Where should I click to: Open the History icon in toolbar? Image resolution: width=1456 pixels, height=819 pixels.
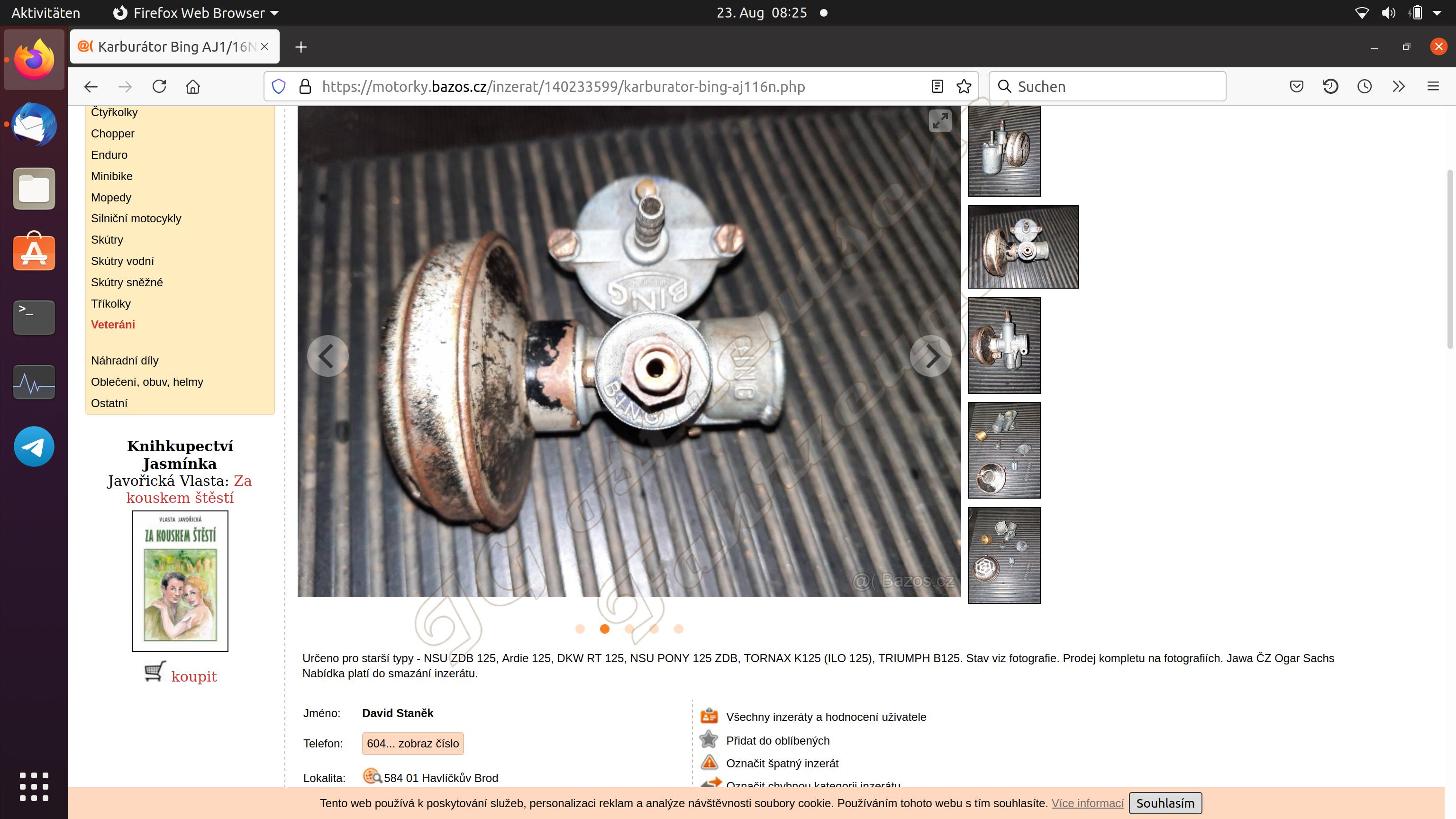pyautogui.click(x=1330, y=86)
